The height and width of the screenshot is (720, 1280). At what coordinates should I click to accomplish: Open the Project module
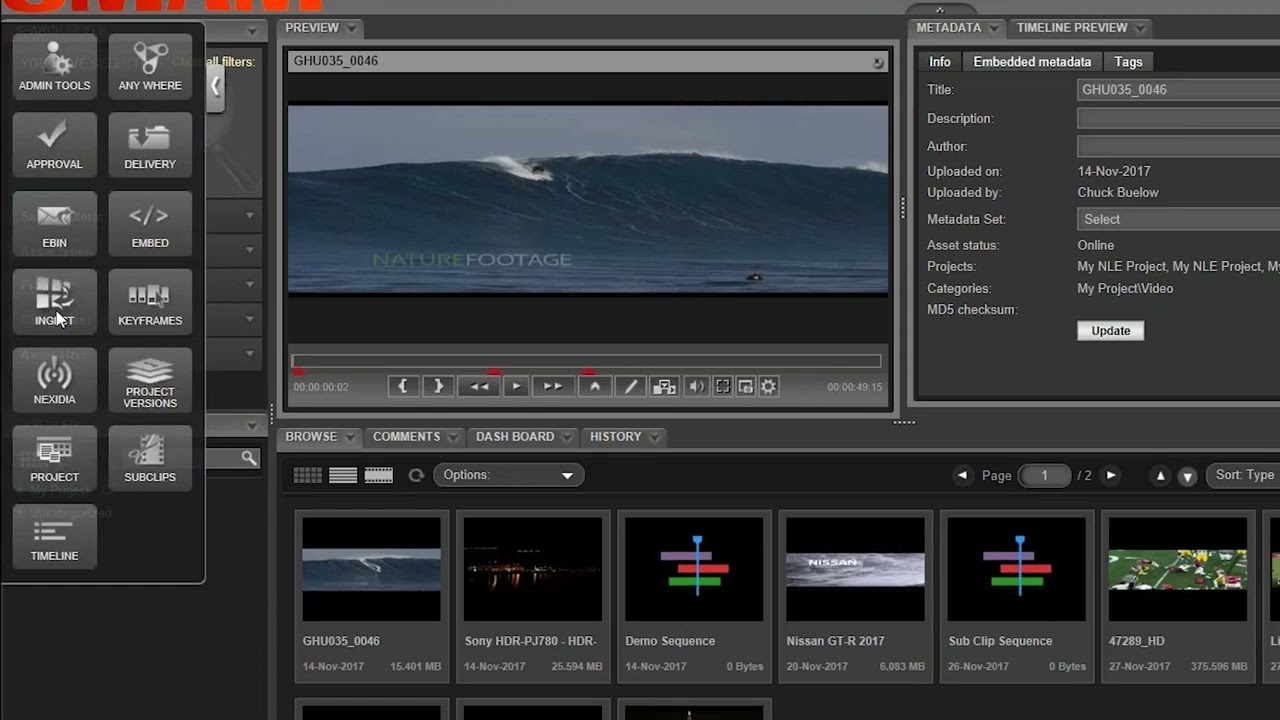coord(54,458)
